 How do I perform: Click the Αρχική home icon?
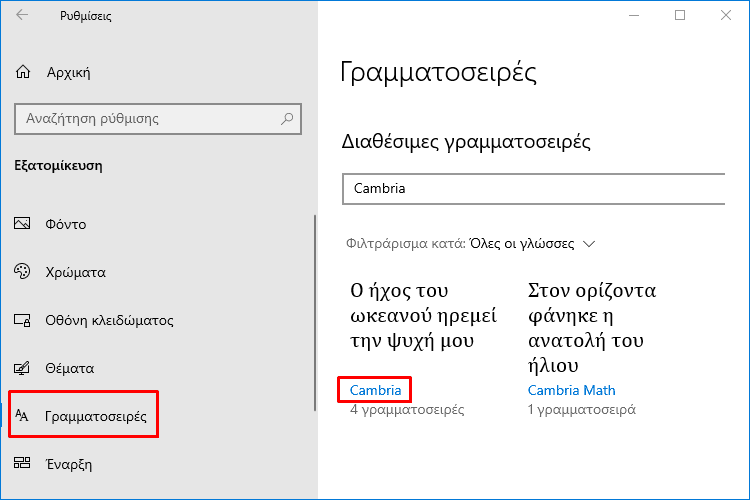click(x=22, y=72)
